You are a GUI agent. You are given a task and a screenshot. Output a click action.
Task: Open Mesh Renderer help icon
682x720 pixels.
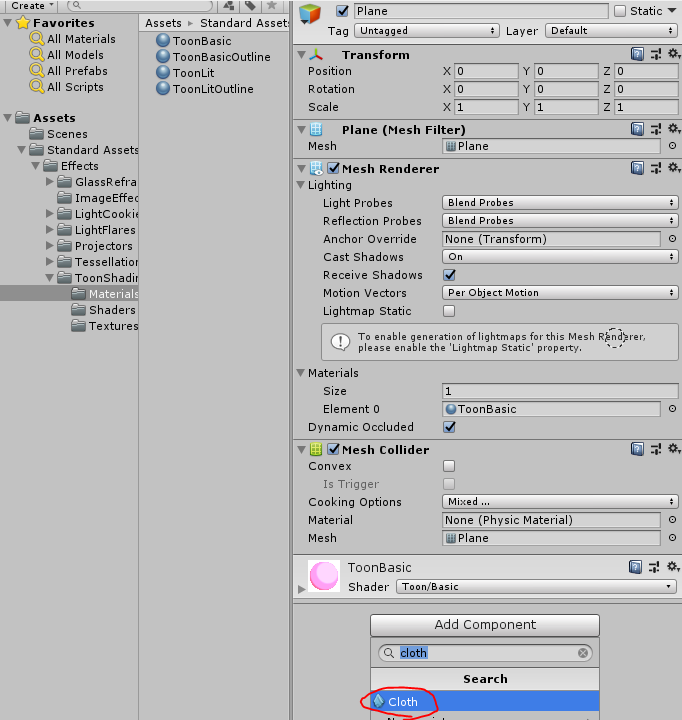pyautogui.click(x=637, y=168)
